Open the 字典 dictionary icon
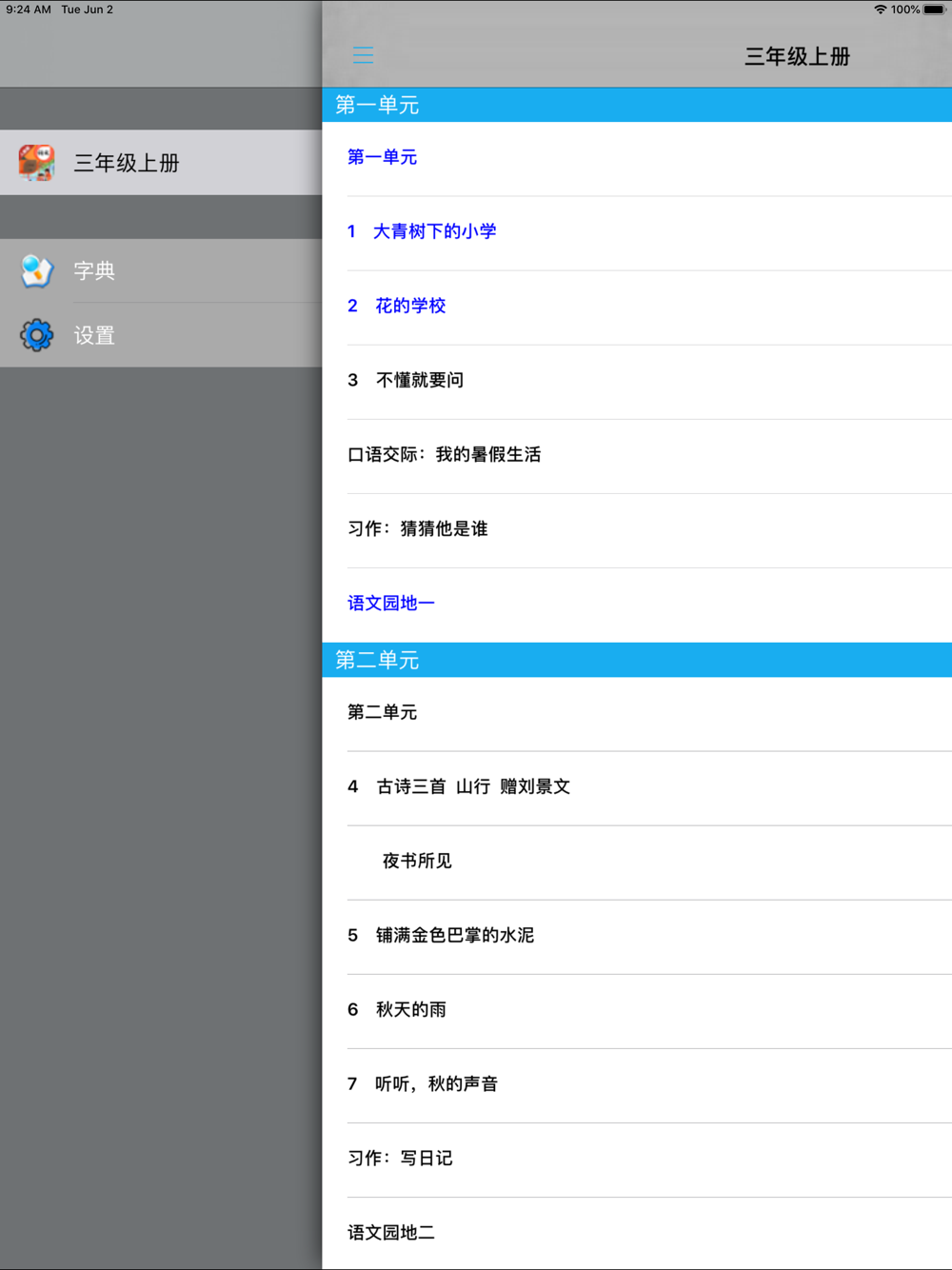 [37, 271]
